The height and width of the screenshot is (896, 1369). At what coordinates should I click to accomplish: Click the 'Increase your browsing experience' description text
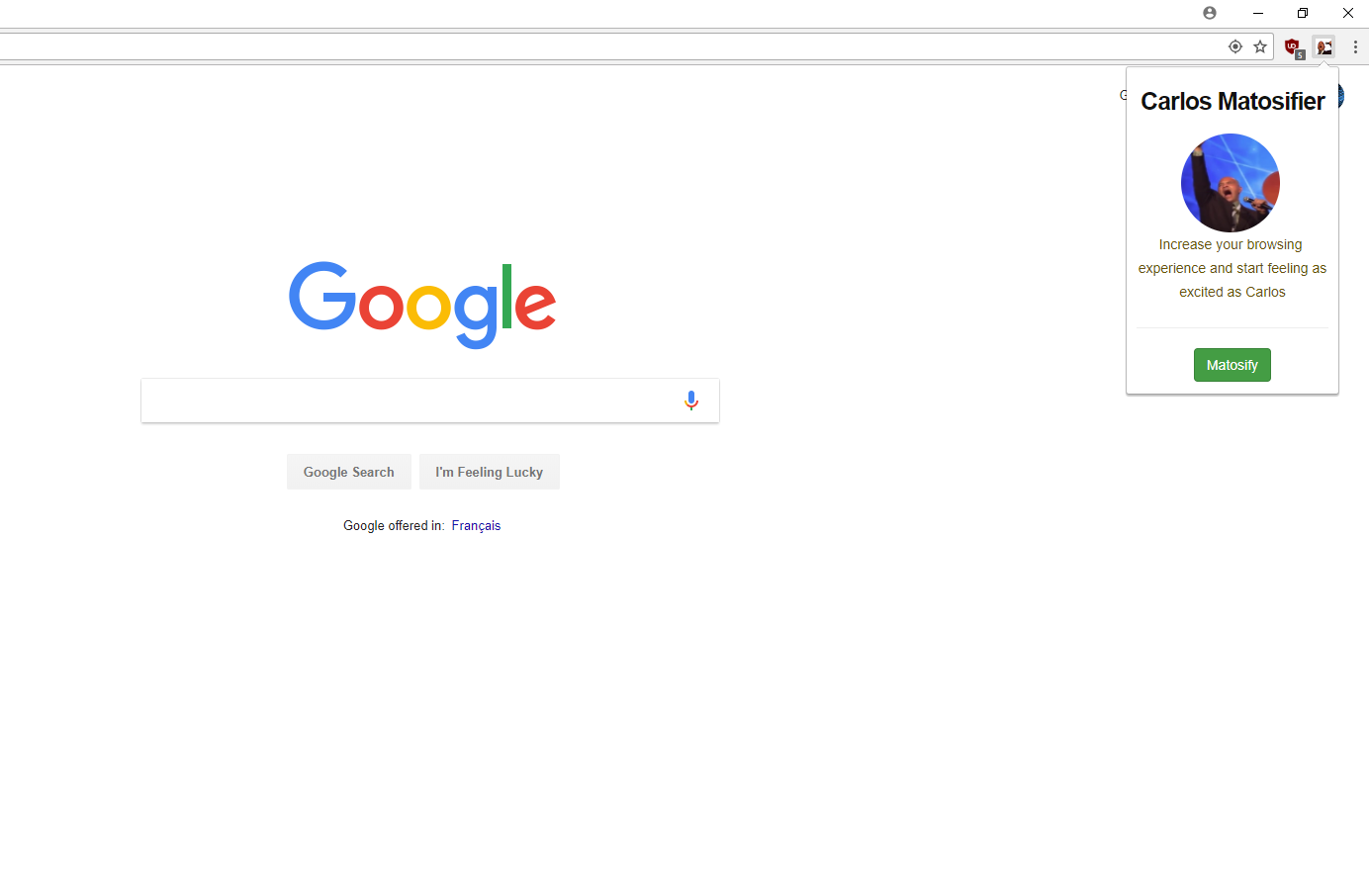(1232, 268)
